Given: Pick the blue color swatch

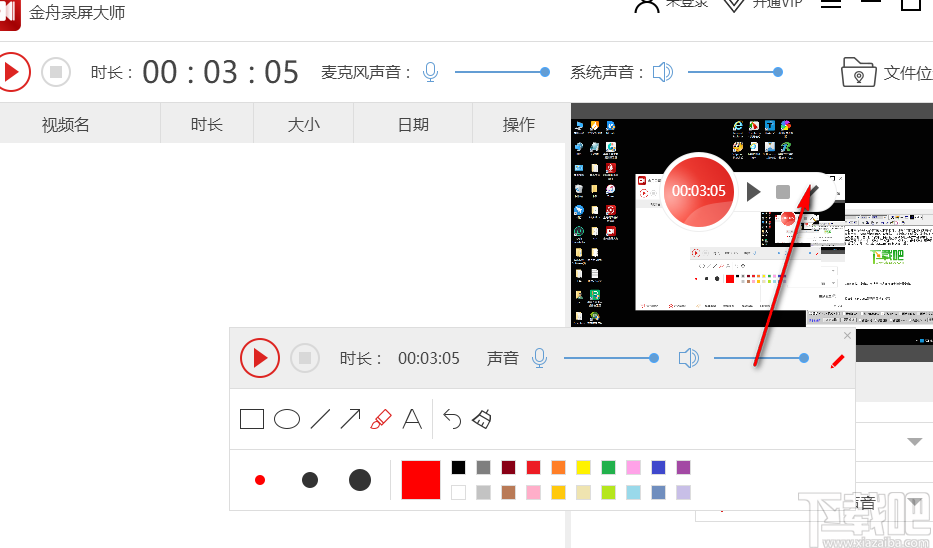Looking at the screenshot, I should 658,467.
